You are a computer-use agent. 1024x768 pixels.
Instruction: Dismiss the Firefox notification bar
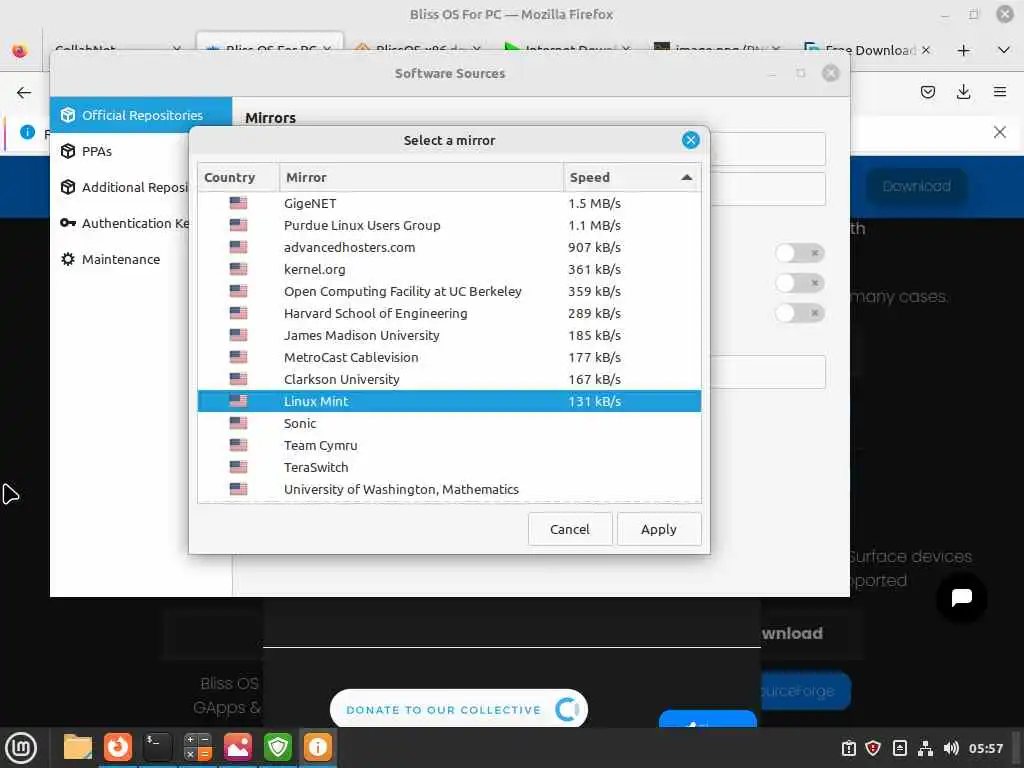coord(999,132)
